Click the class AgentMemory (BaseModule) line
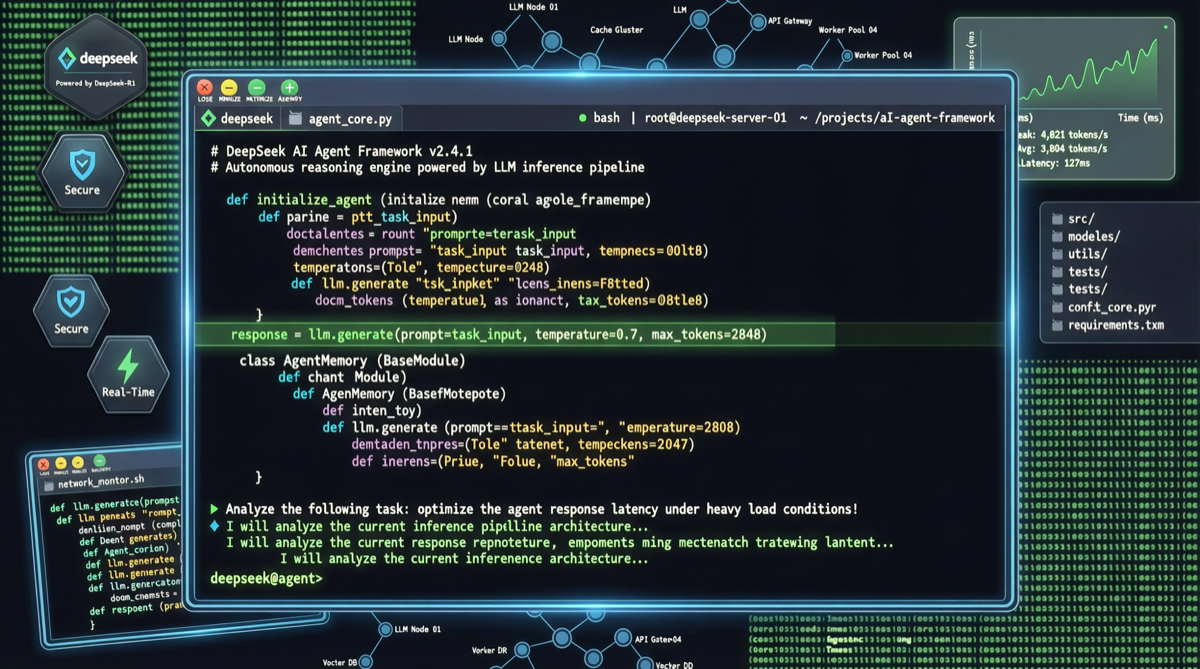Viewport: 1200px width, 669px height. pos(352,360)
